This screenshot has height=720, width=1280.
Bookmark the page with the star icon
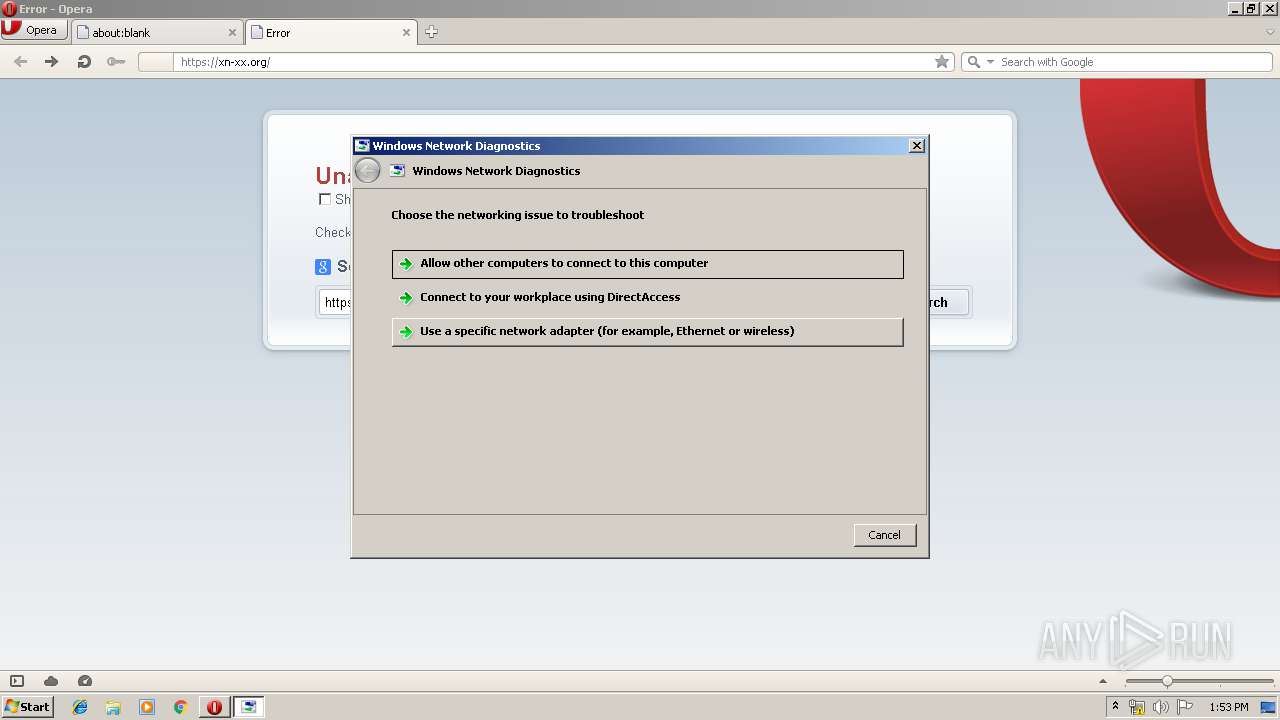point(942,62)
